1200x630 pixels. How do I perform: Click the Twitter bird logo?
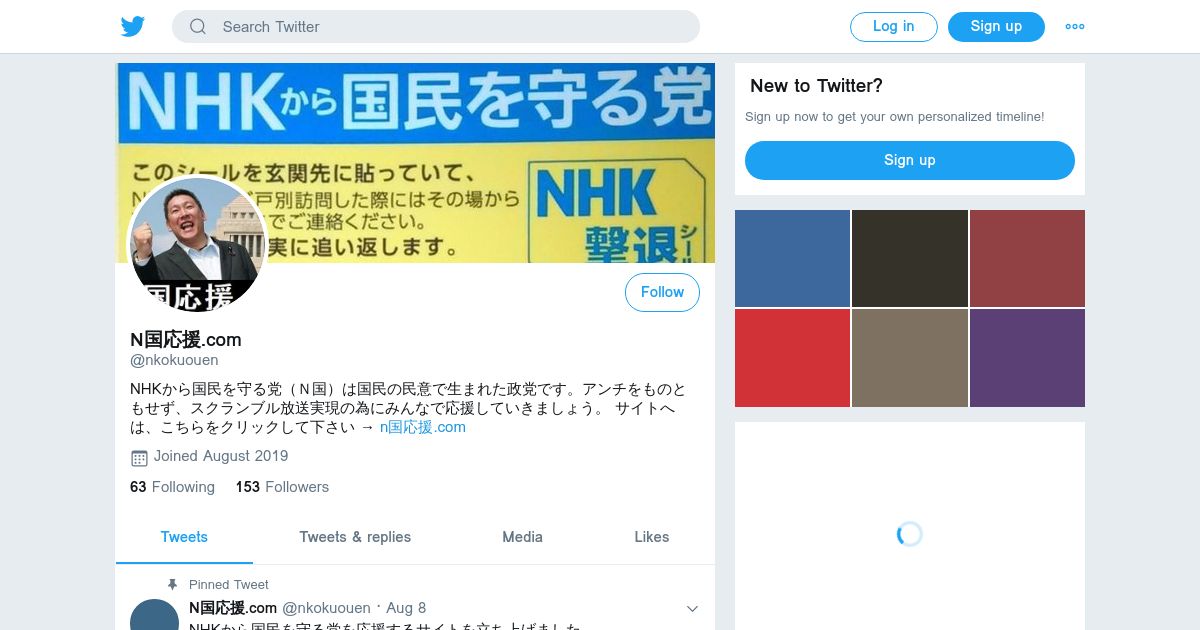tap(133, 27)
